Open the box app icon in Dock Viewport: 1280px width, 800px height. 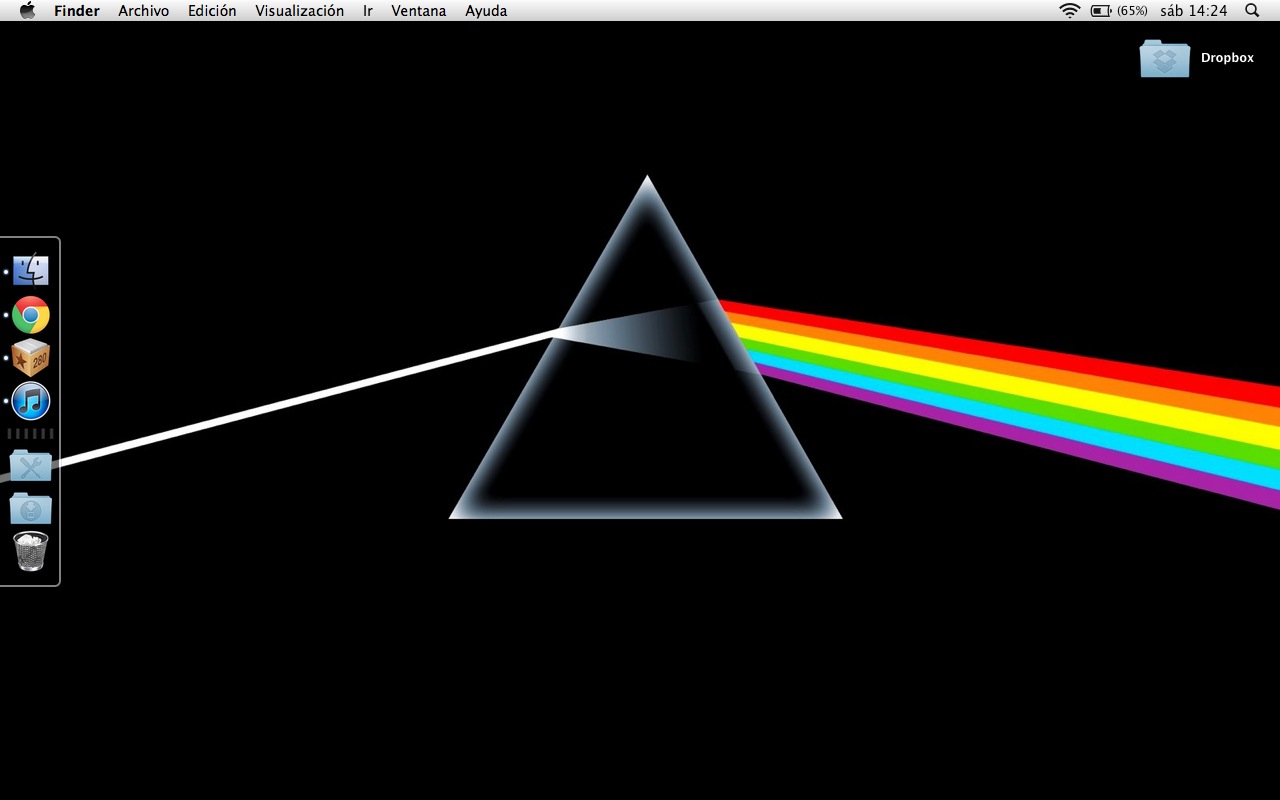point(31,358)
